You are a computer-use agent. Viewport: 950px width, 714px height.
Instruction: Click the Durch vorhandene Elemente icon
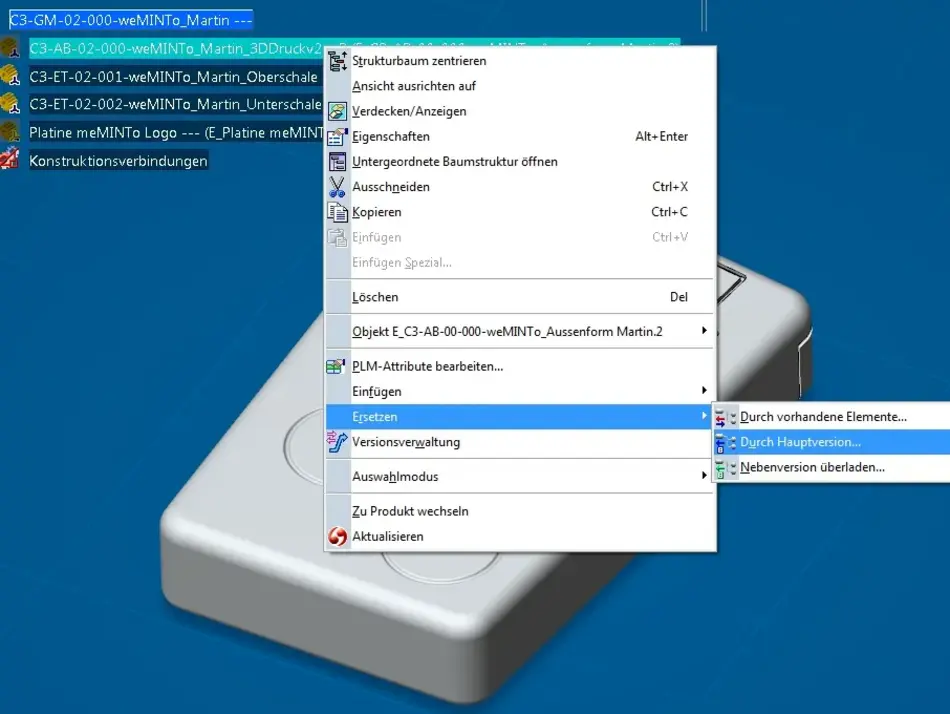pos(726,417)
